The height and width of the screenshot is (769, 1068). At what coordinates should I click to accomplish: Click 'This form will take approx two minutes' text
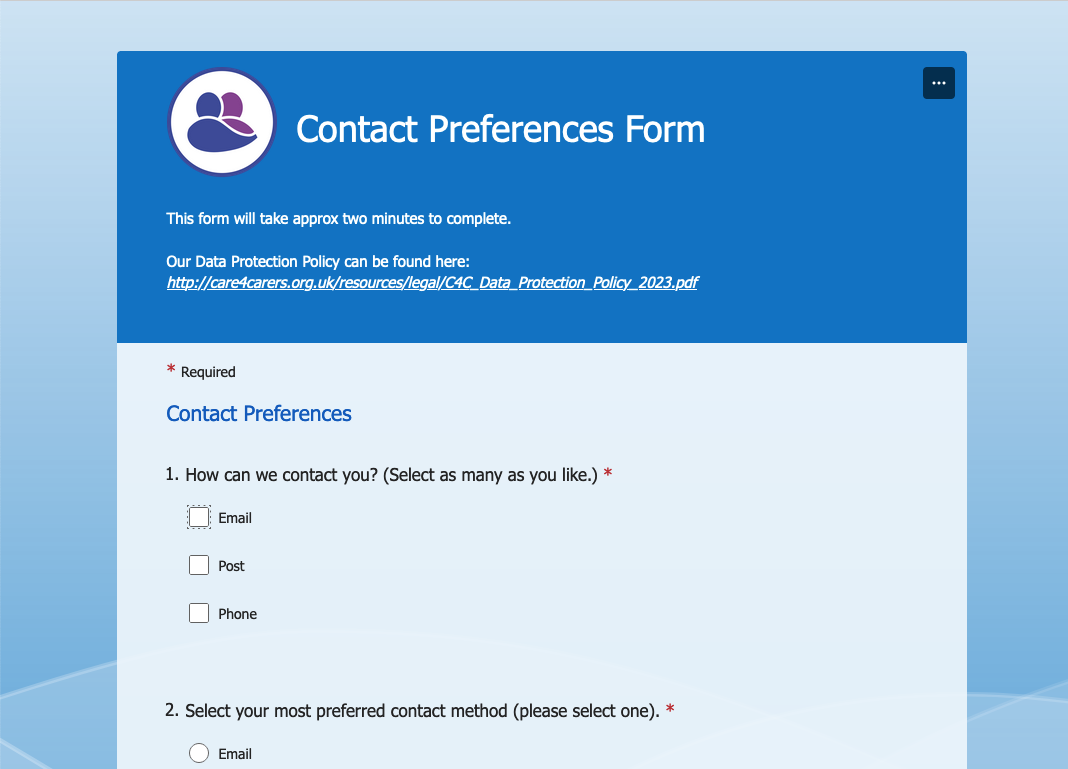[x=339, y=219]
